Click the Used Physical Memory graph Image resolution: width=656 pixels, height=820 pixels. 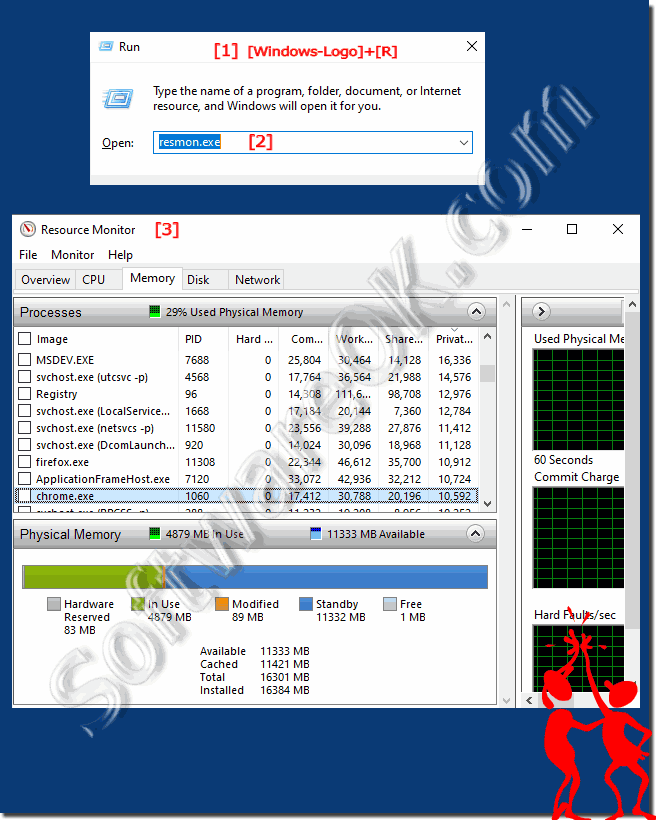(x=578, y=400)
